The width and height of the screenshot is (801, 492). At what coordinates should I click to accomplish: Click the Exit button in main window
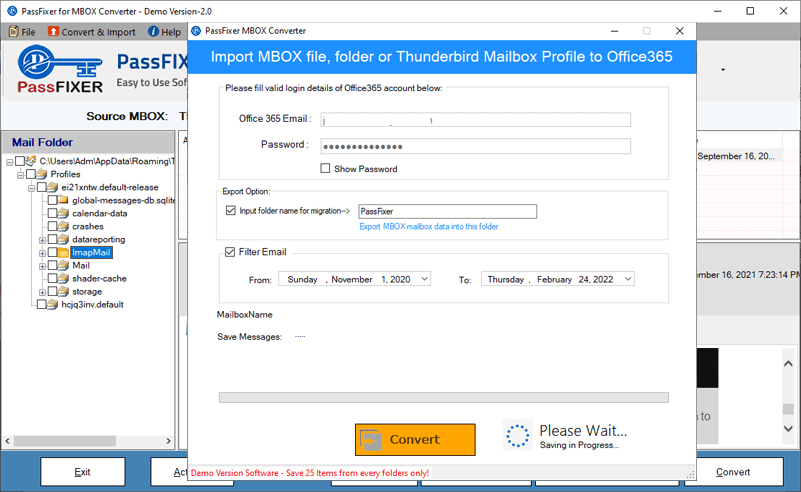tap(83, 472)
